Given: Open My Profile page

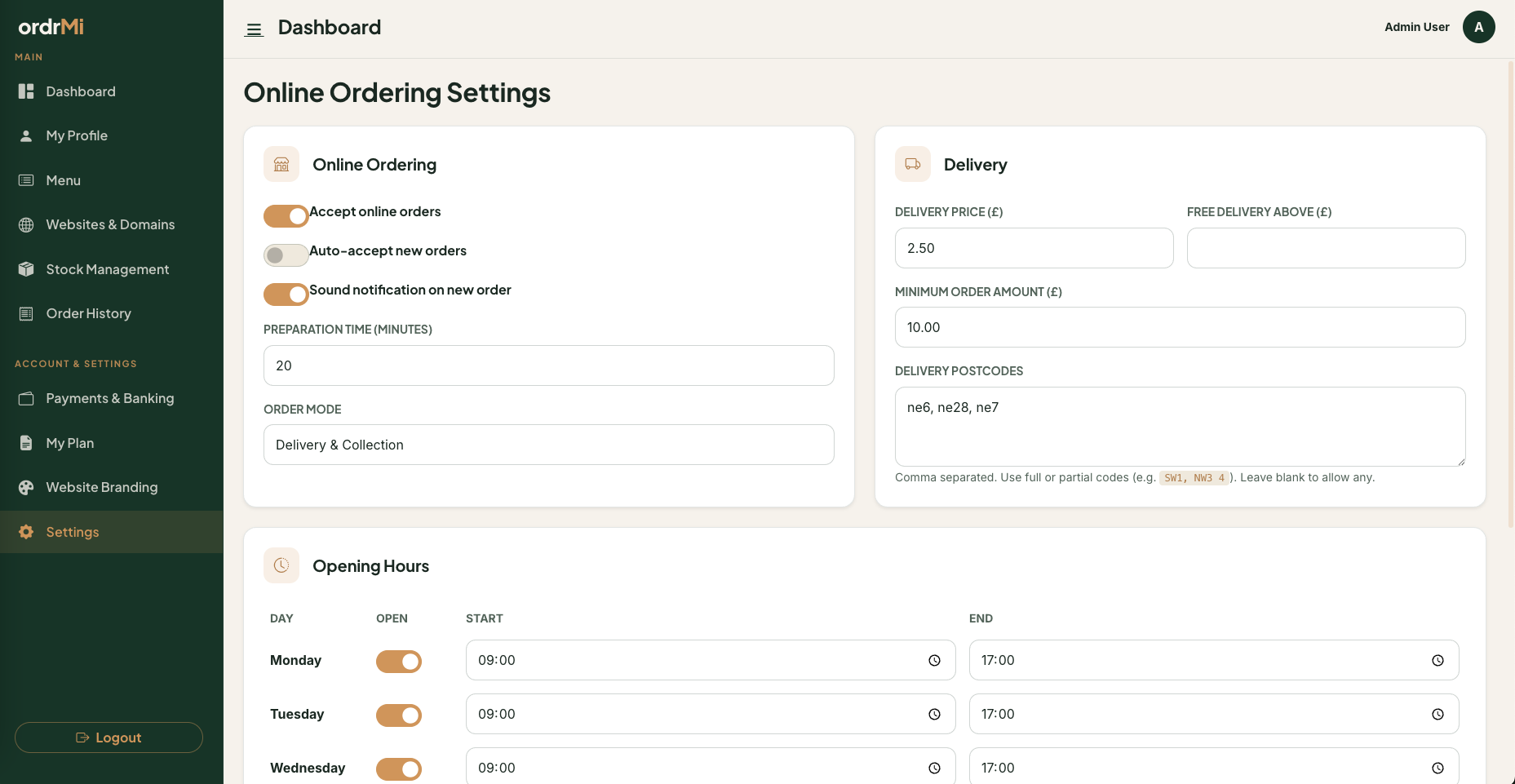Looking at the screenshot, I should 112,135.
